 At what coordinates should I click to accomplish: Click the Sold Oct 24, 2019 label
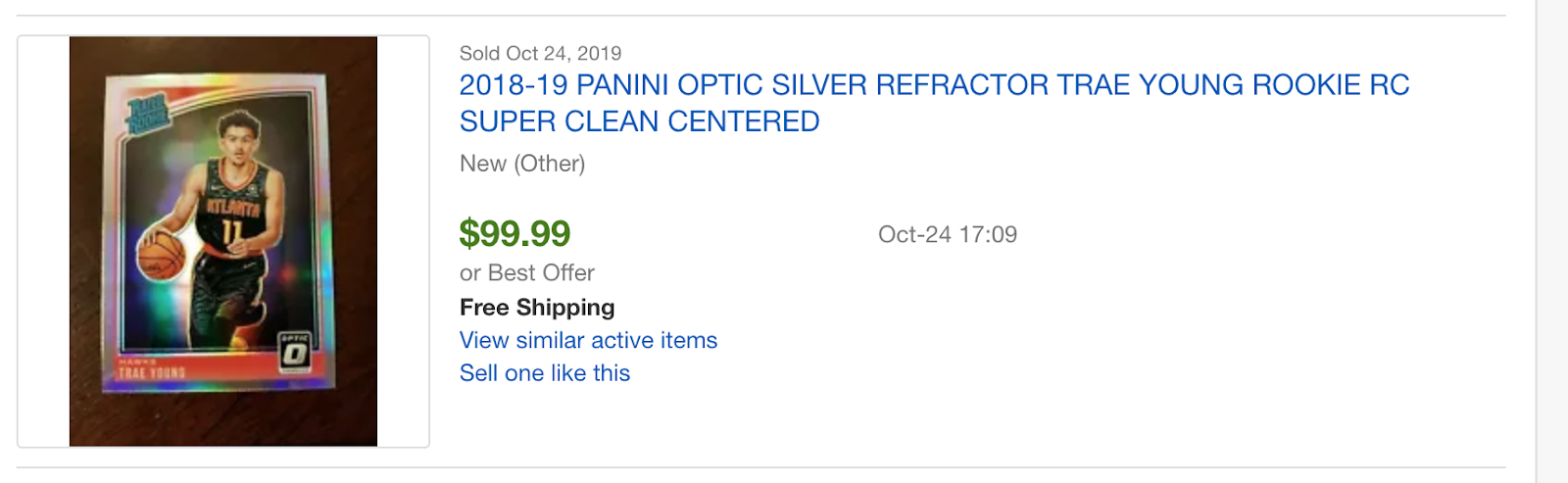540,53
